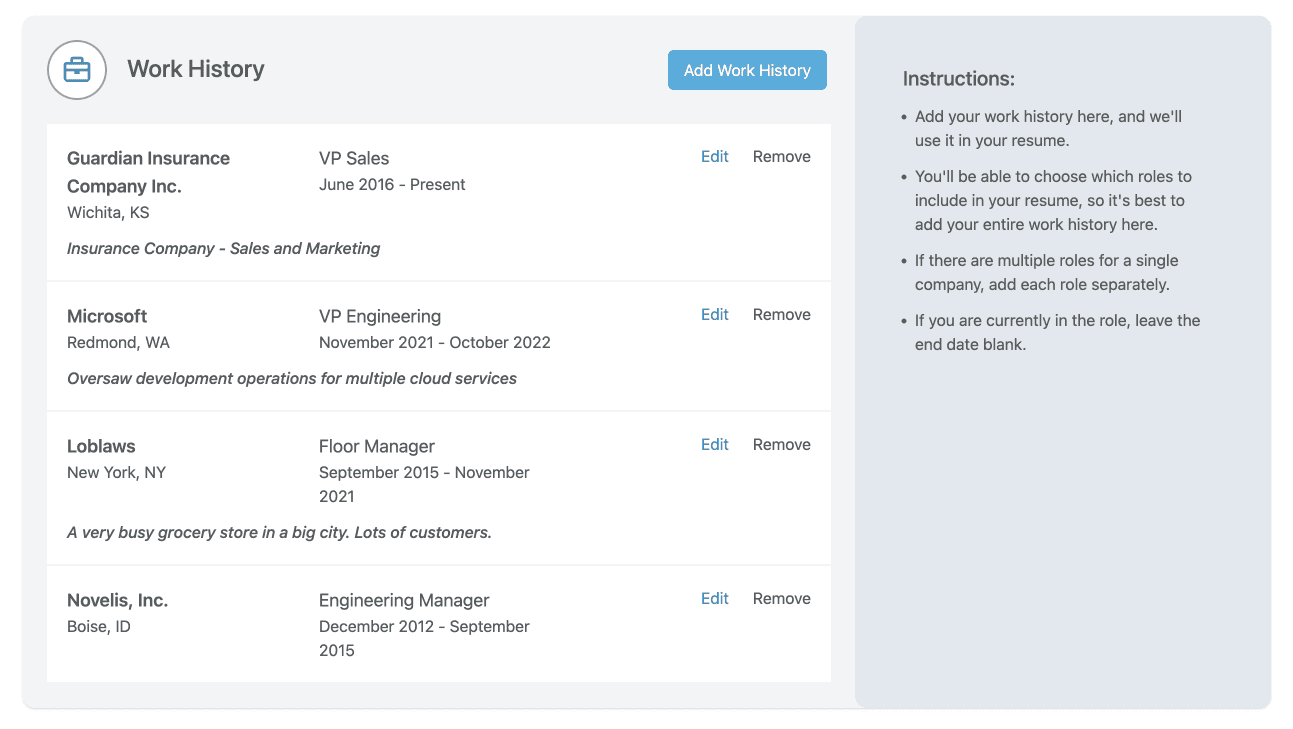Edit the Microsoft VP Engineering entry
1293x729 pixels.
(x=715, y=315)
